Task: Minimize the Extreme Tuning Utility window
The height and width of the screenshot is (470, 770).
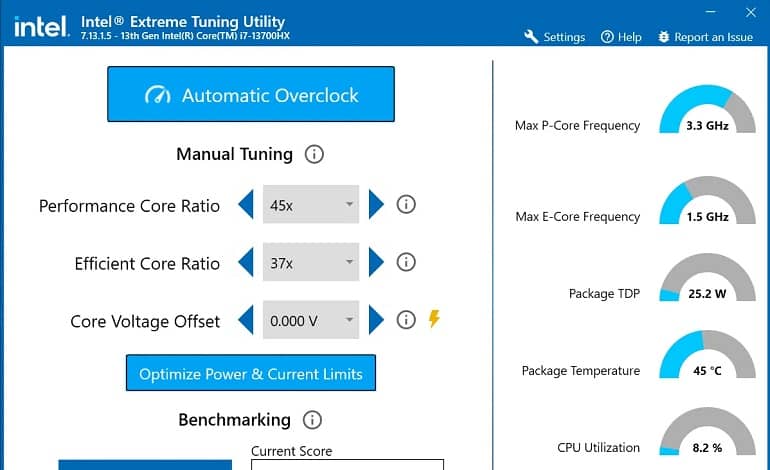Action: coord(711,11)
